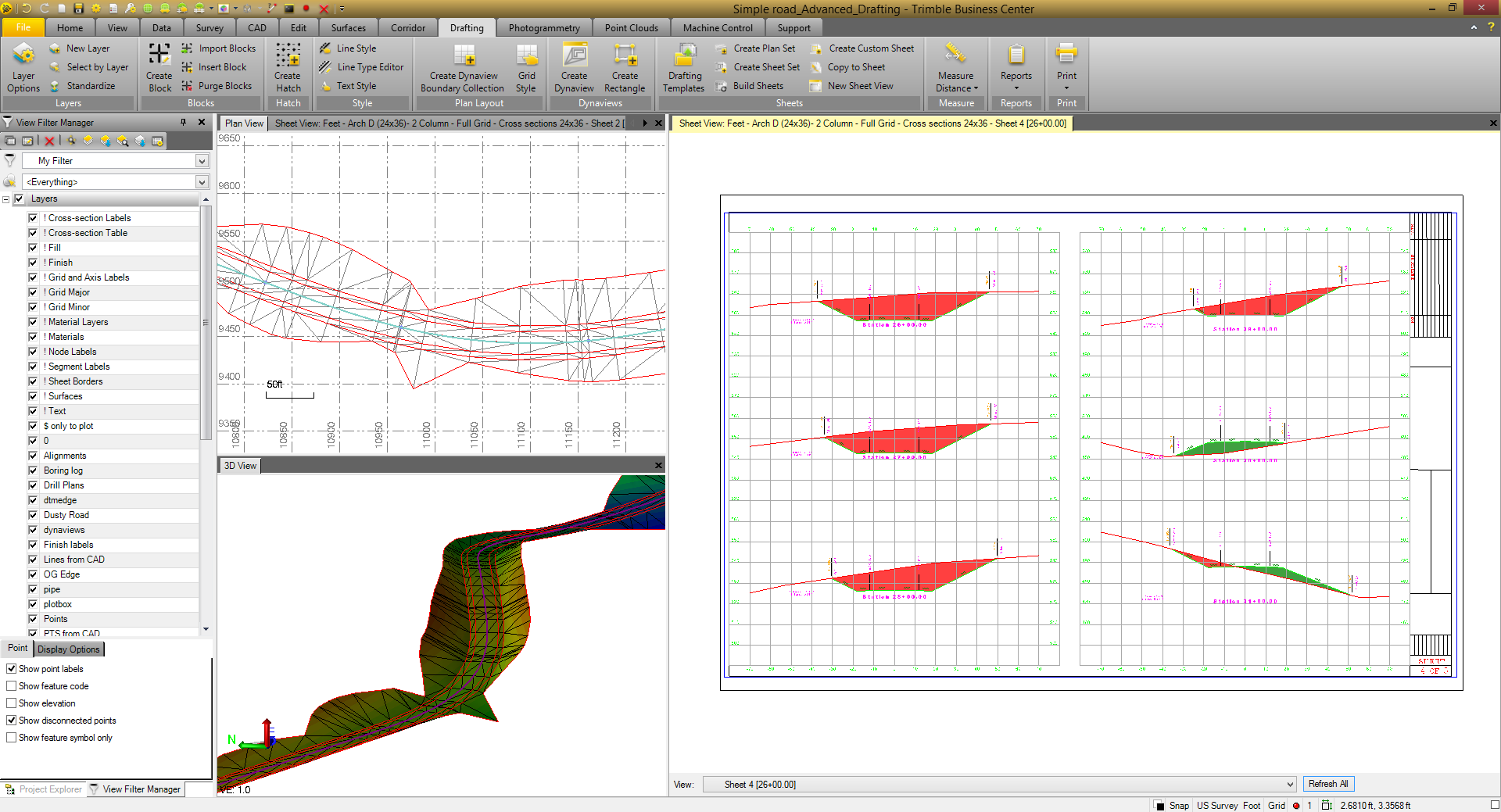Click US Survey Foot units in status bar

point(1228,806)
